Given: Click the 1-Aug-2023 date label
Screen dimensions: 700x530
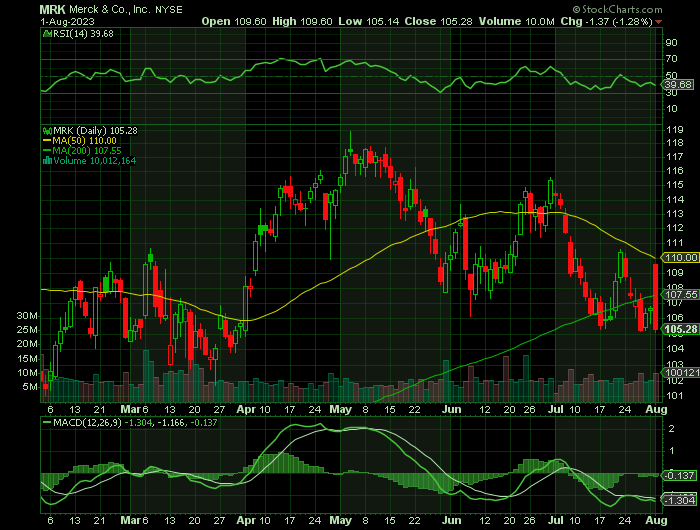Looking at the screenshot, I should click(67, 21).
